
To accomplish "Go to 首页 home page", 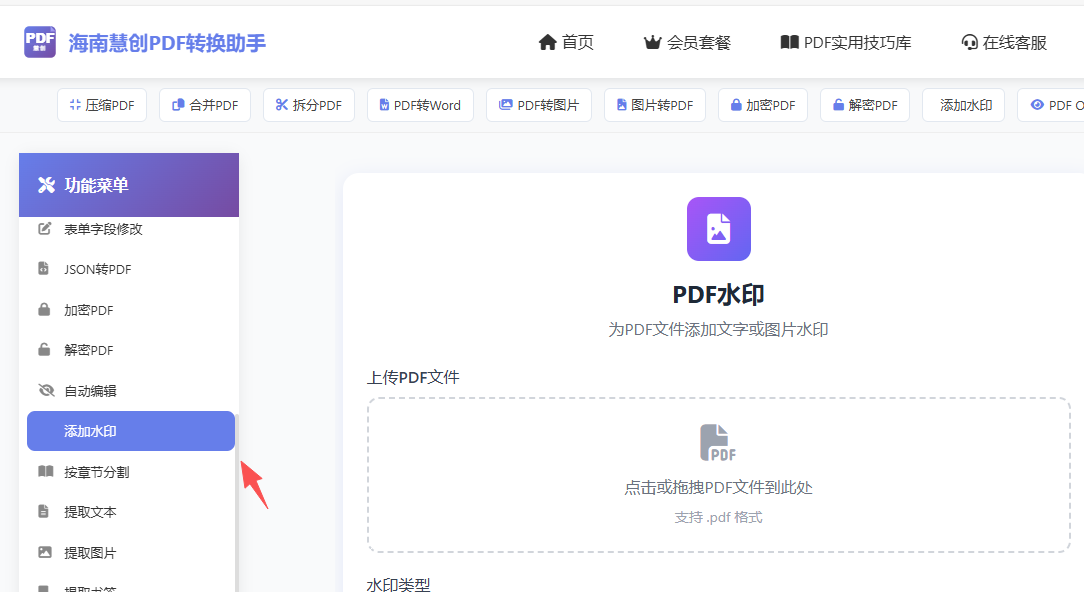I will 566,43.
